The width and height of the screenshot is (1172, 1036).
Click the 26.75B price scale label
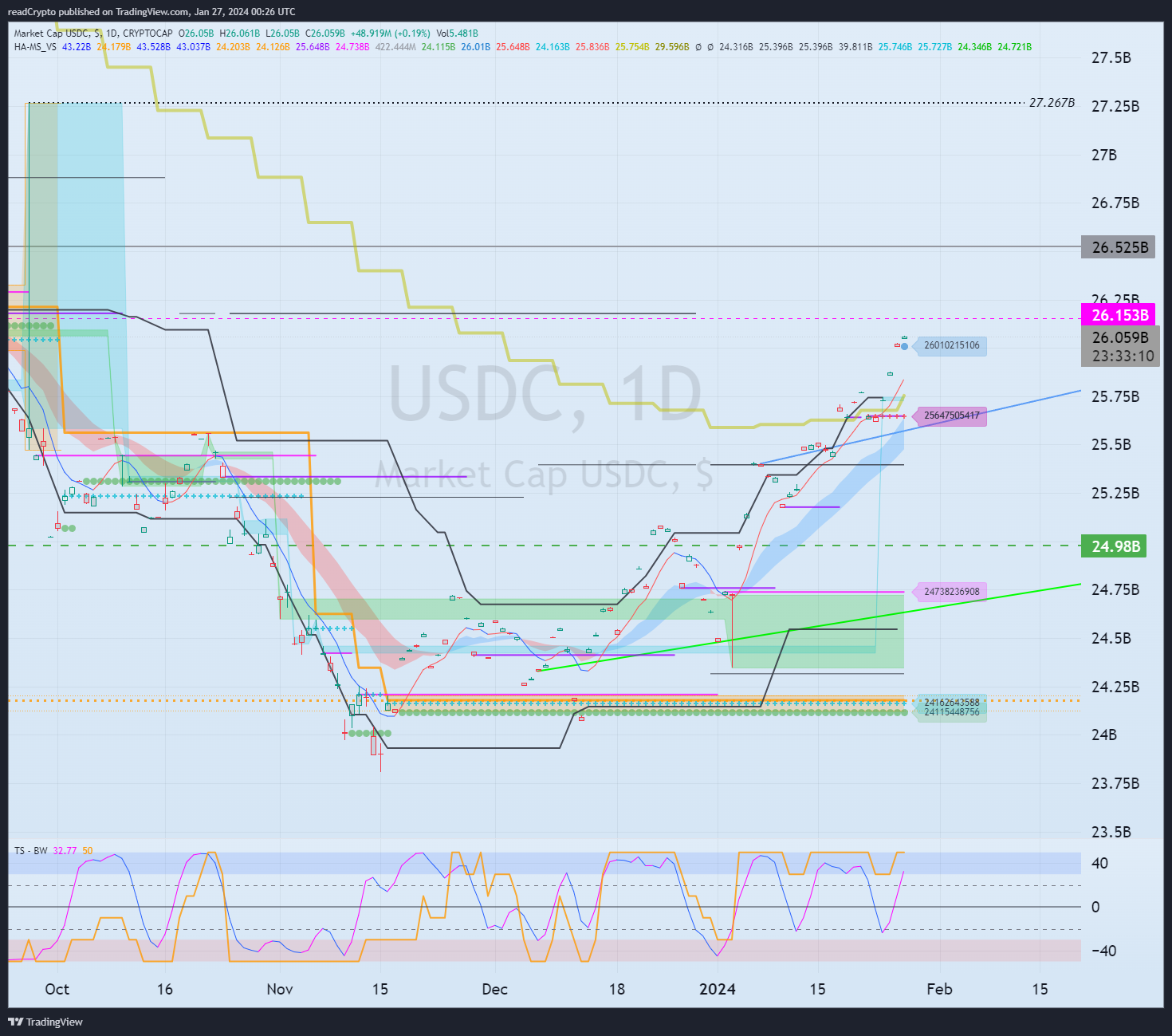pyautogui.click(x=1115, y=203)
